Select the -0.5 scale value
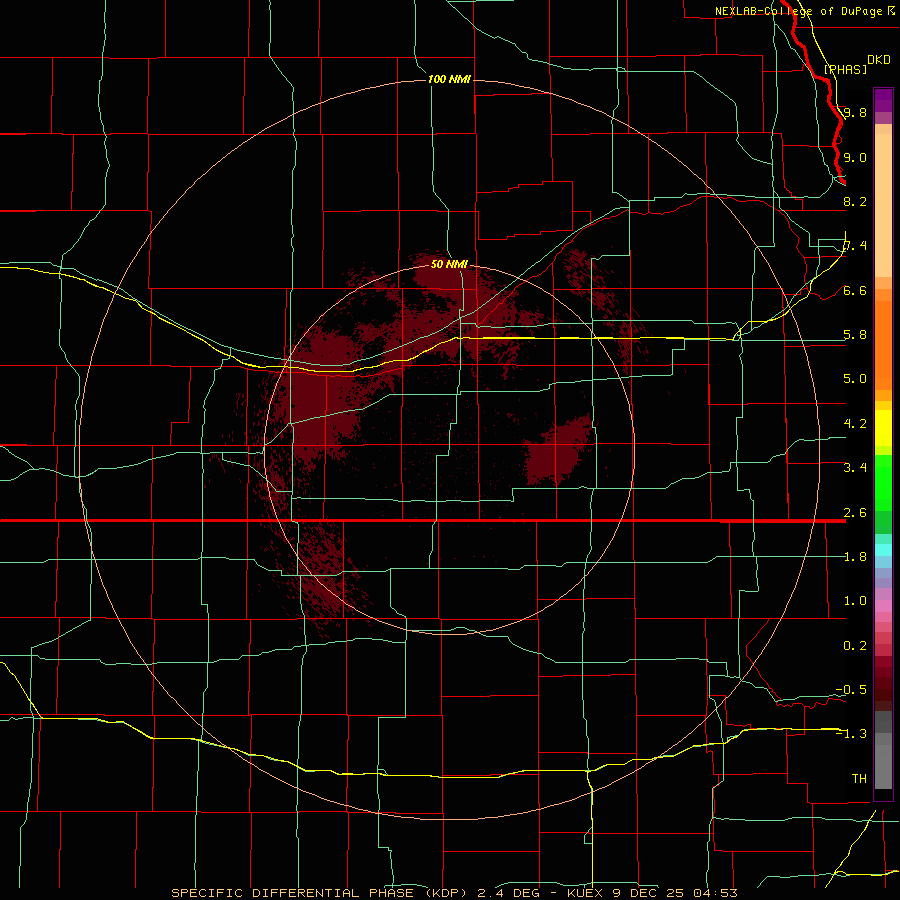This screenshot has height=900, width=900. [x=851, y=689]
